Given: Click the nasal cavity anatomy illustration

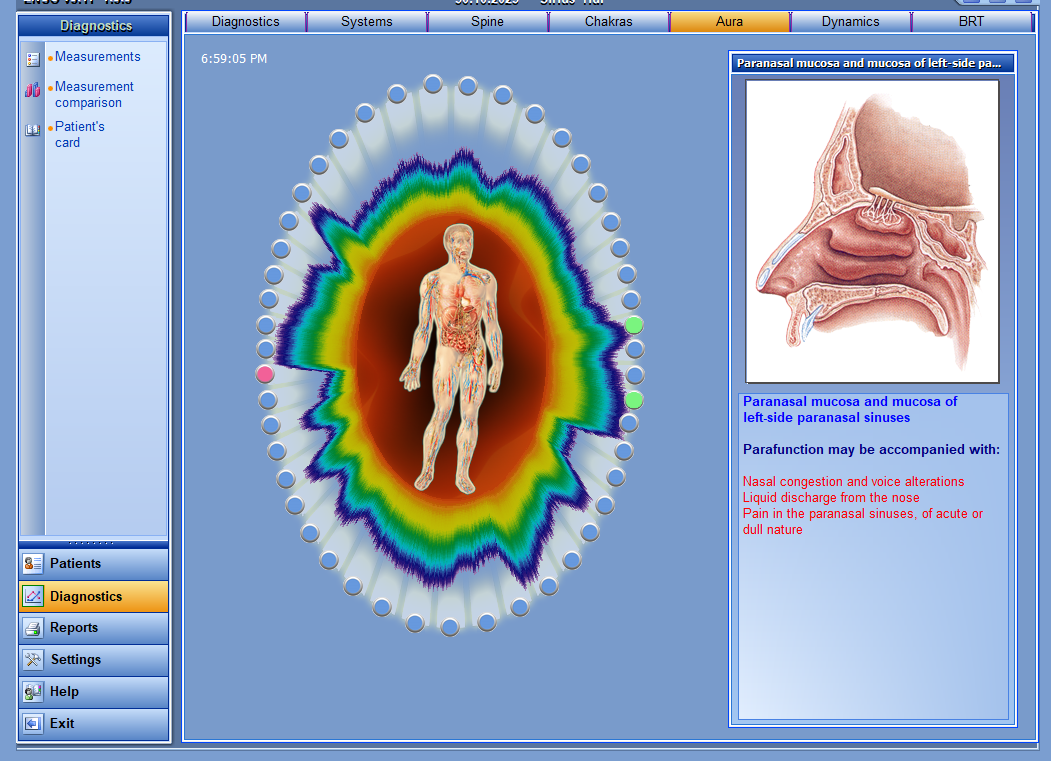Looking at the screenshot, I should pyautogui.click(x=872, y=231).
